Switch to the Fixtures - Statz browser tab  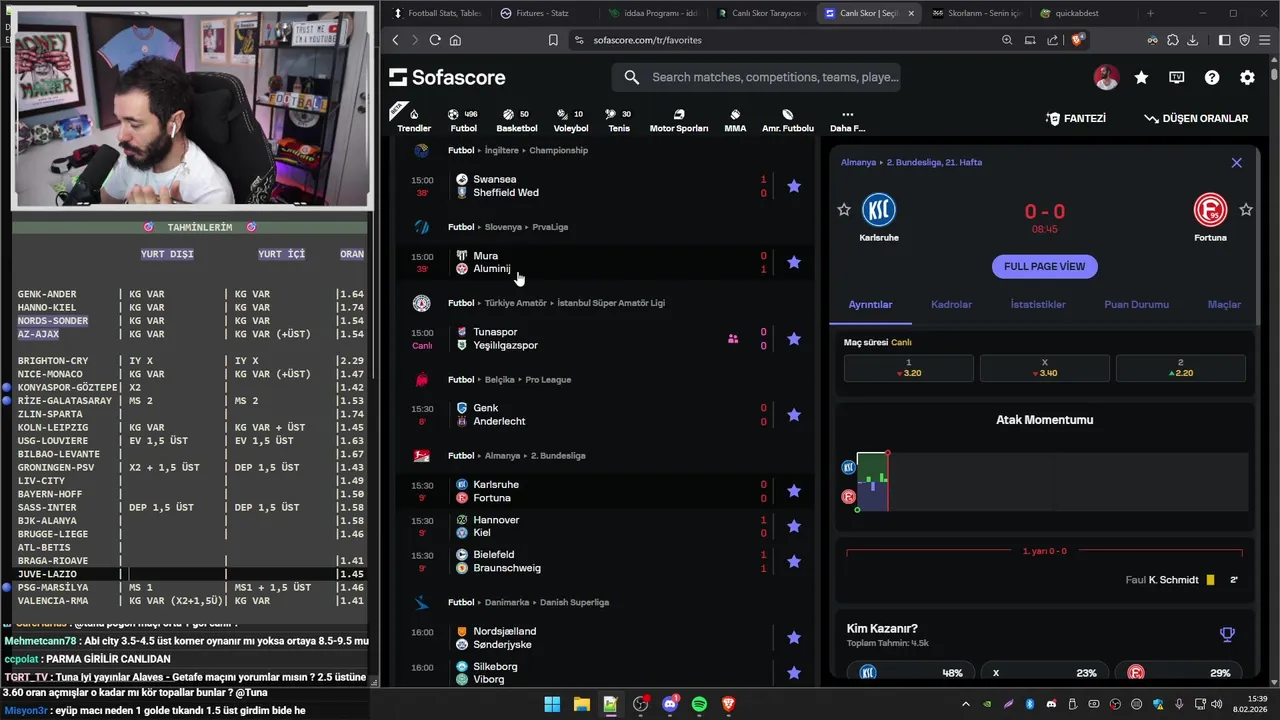click(x=542, y=13)
